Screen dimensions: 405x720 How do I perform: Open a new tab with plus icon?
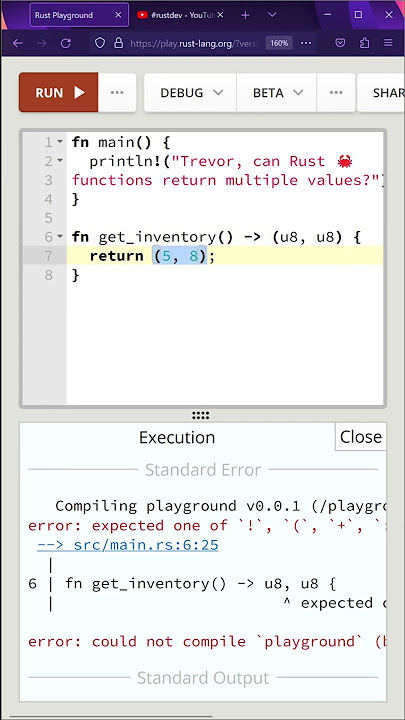(245, 15)
